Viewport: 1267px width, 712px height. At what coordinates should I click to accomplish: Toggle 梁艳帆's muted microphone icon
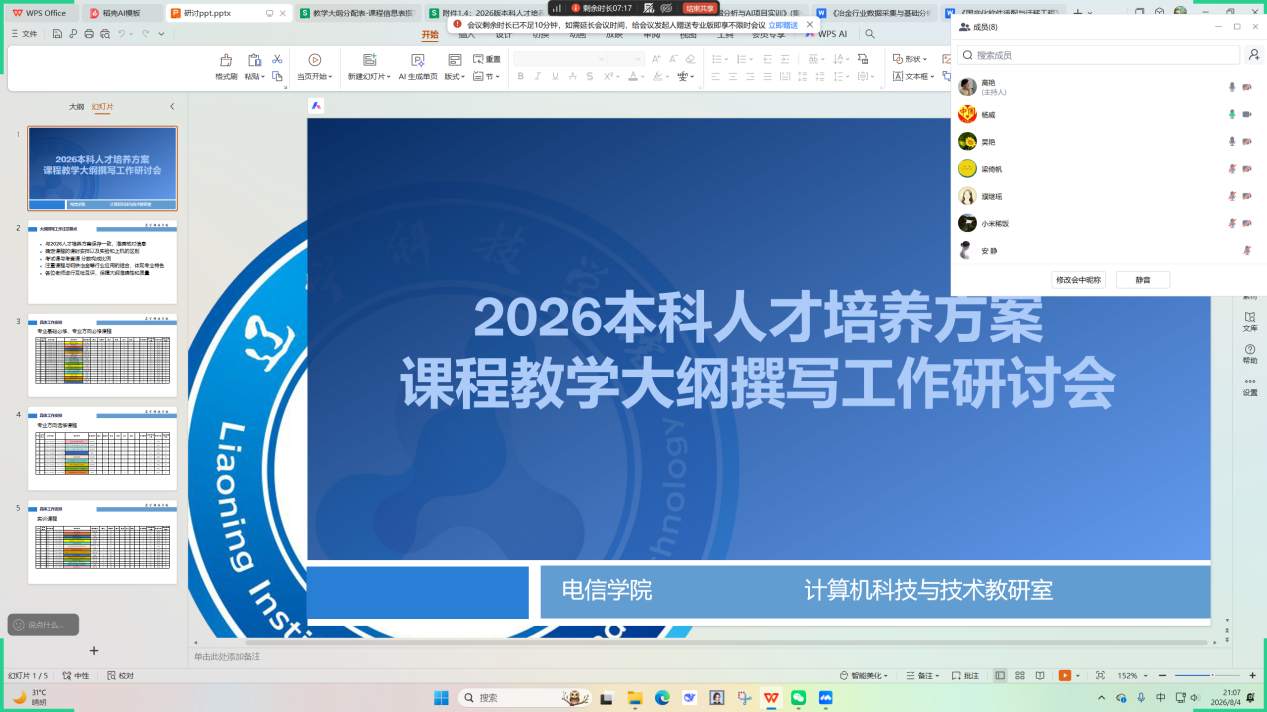(x=1232, y=169)
